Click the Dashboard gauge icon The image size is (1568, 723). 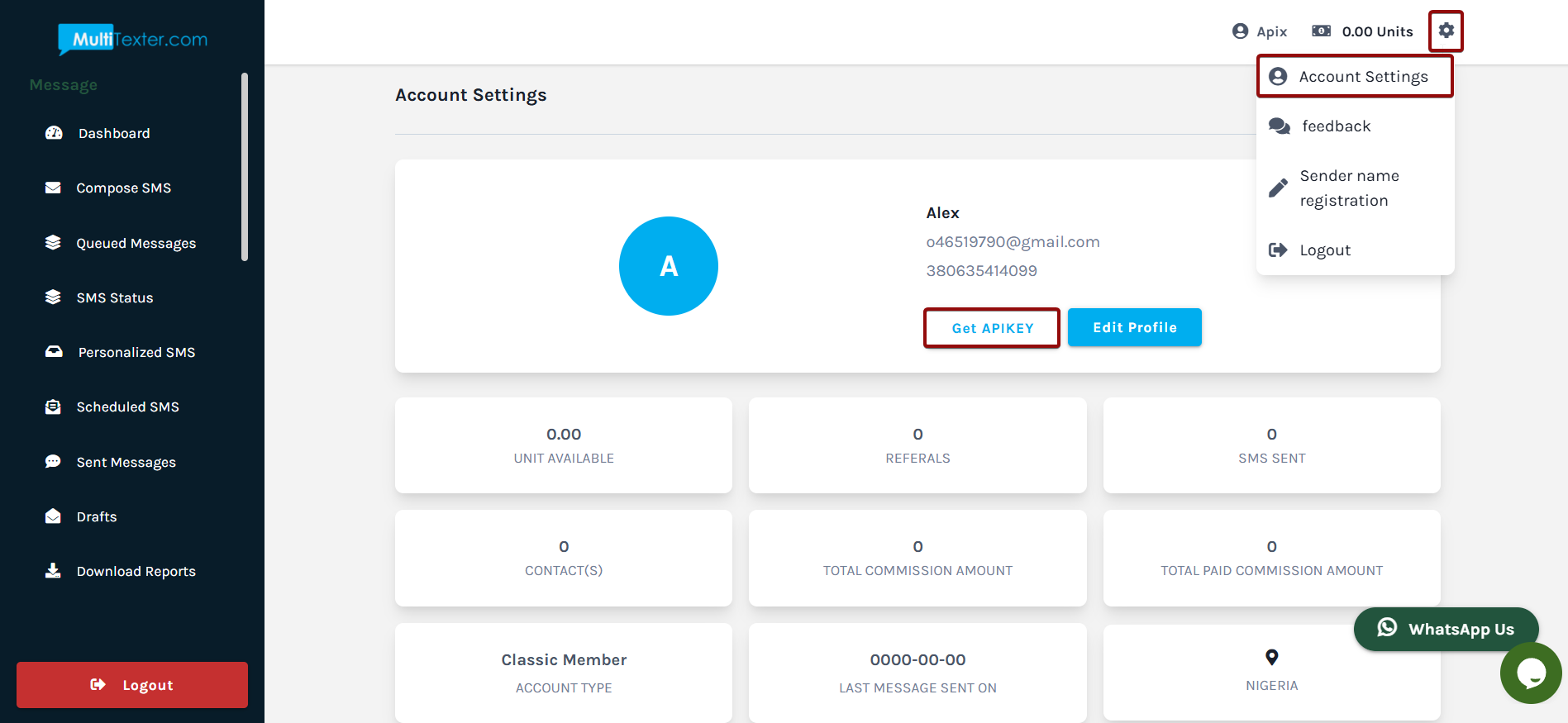(x=54, y=133)
